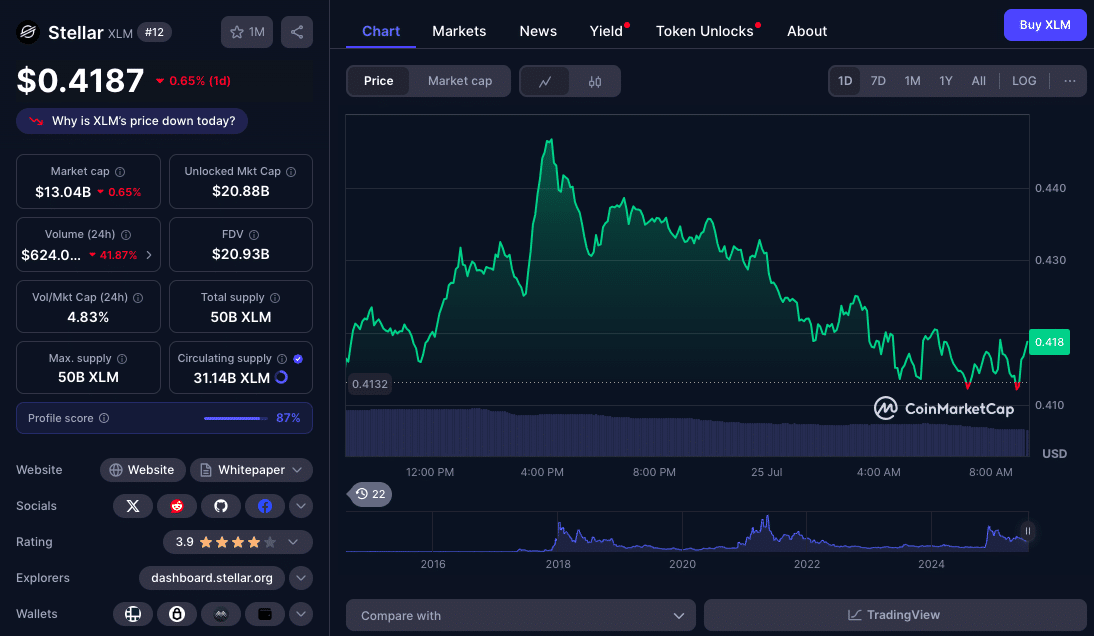Click the FDV info icon
The image size is (1094, 636).
click(x=254, y=235)
